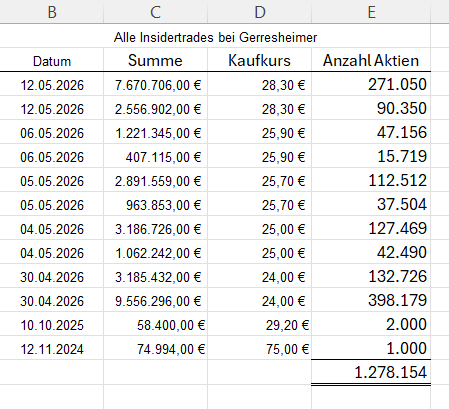Select column E header

tap(371, 12)
